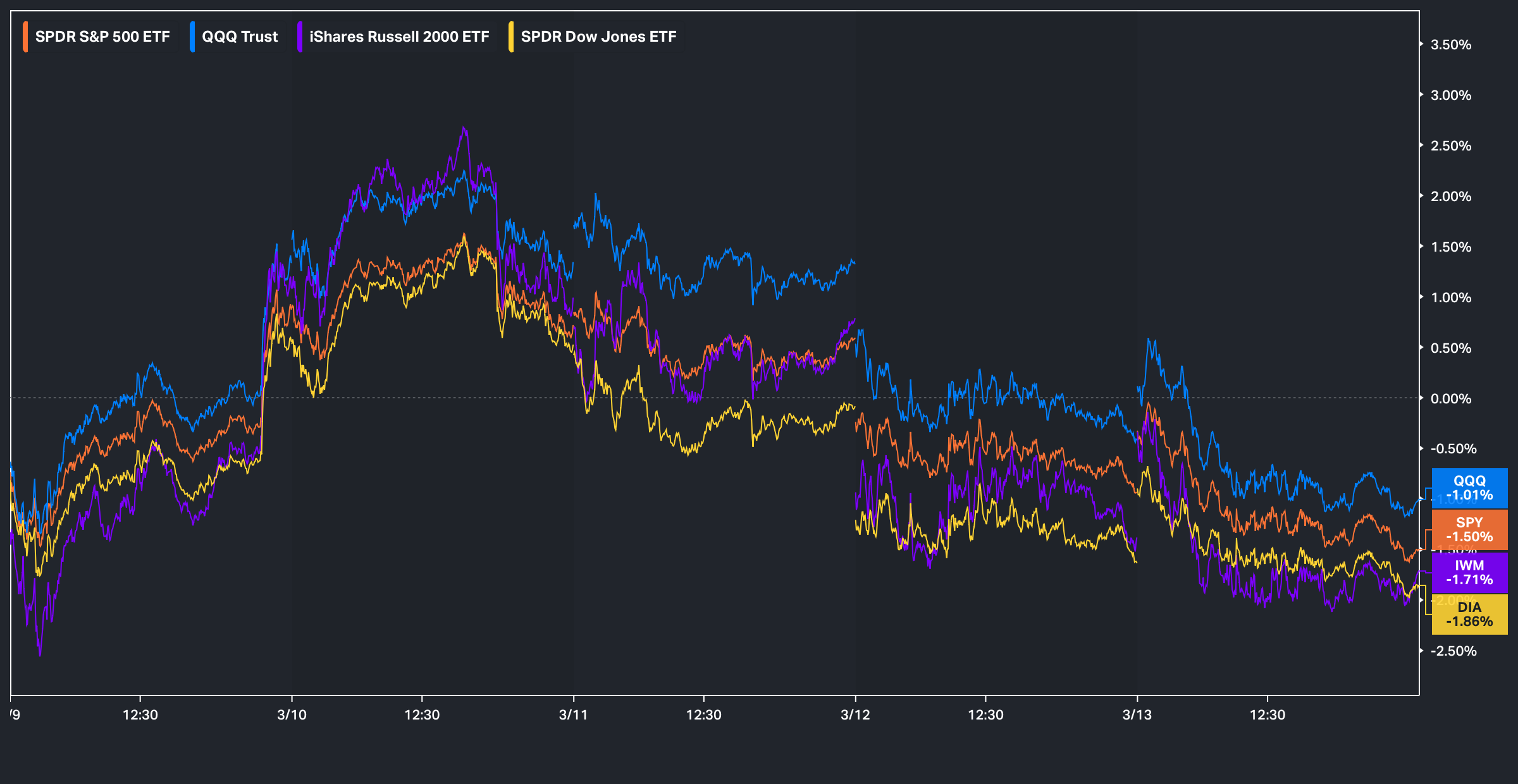Select the blue QQQ -1.01% price tag

pyautogui.click(x=1469, y=487)
